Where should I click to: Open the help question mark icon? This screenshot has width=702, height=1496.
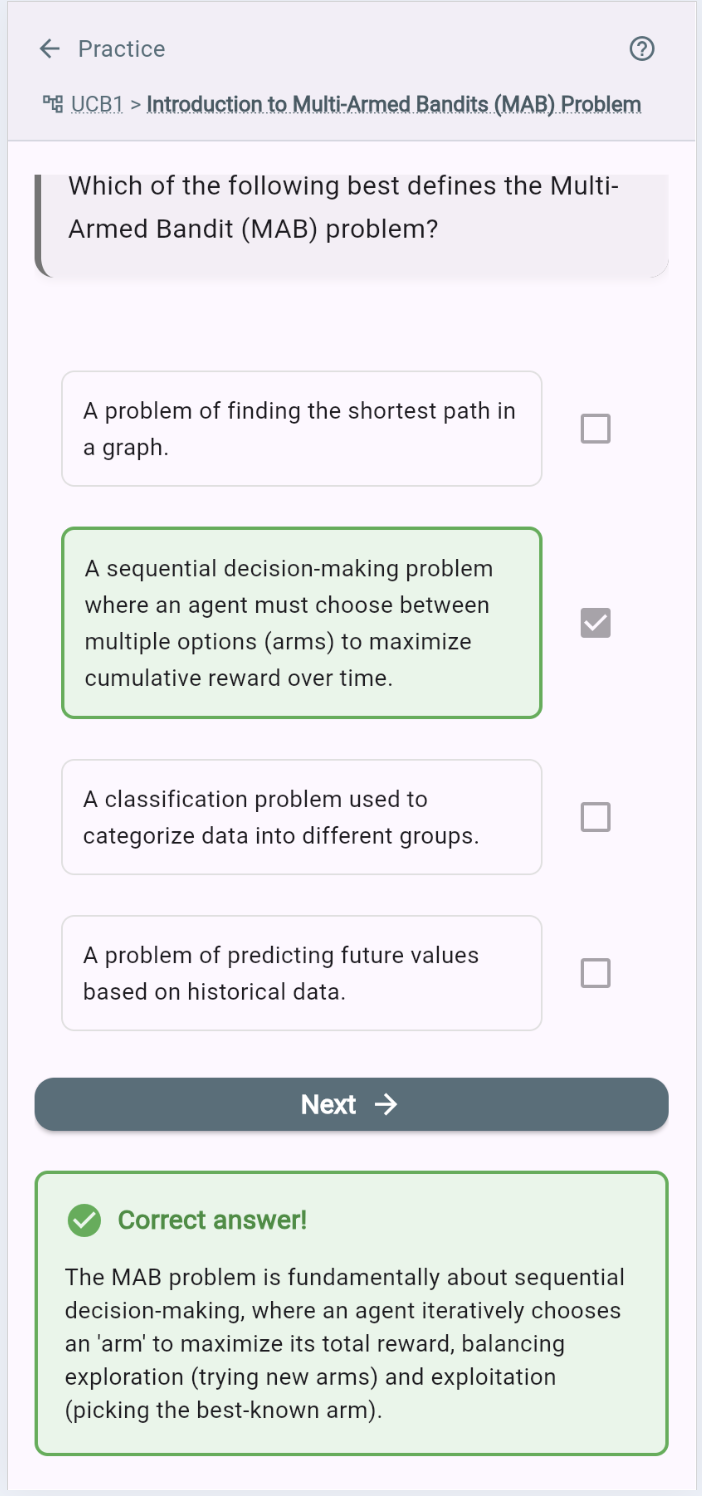pos(642,48)
